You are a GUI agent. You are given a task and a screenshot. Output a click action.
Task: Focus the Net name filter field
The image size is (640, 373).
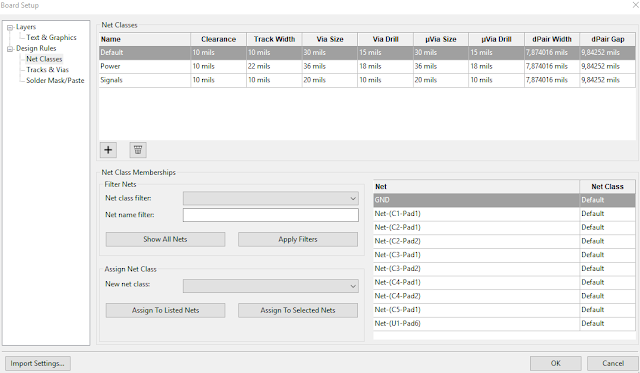(x=271, y=215)
